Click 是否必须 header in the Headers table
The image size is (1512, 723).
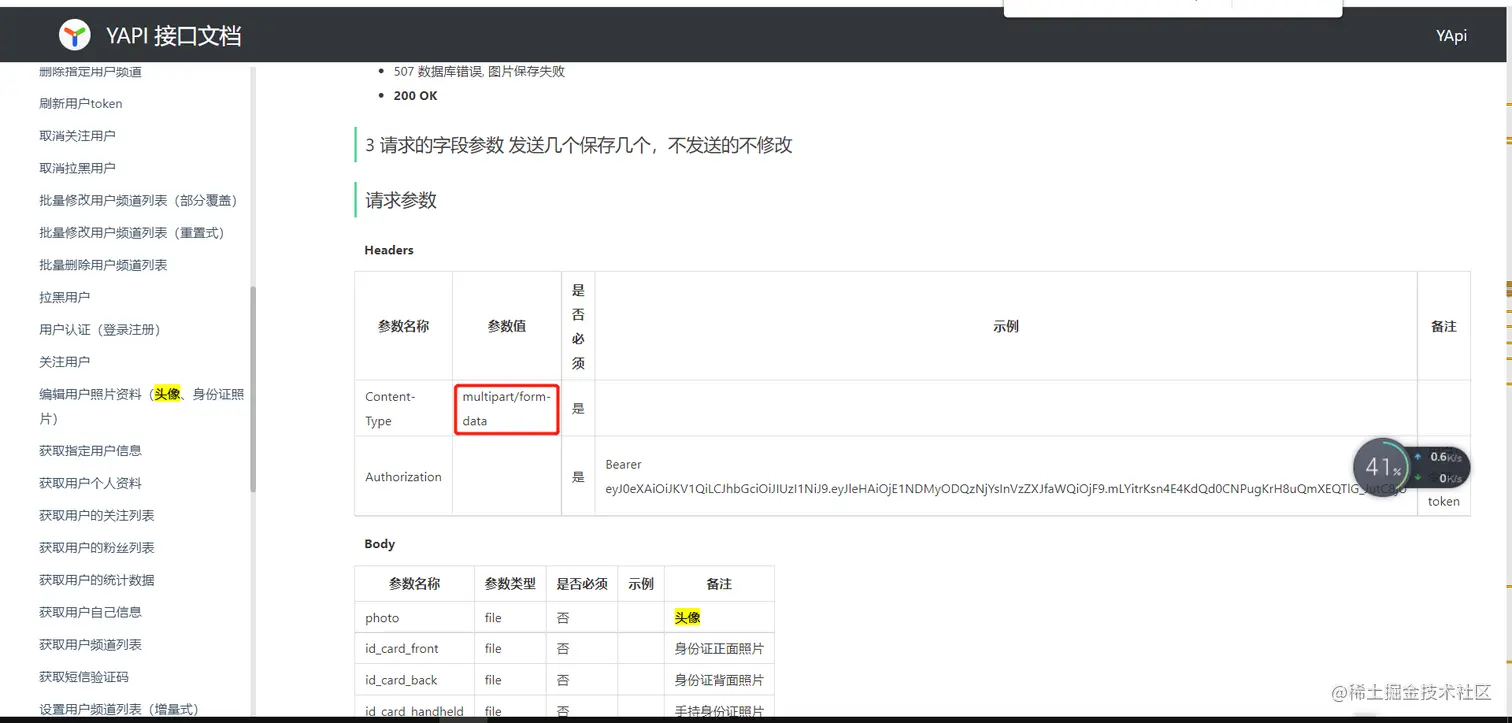tap(578, 326)
